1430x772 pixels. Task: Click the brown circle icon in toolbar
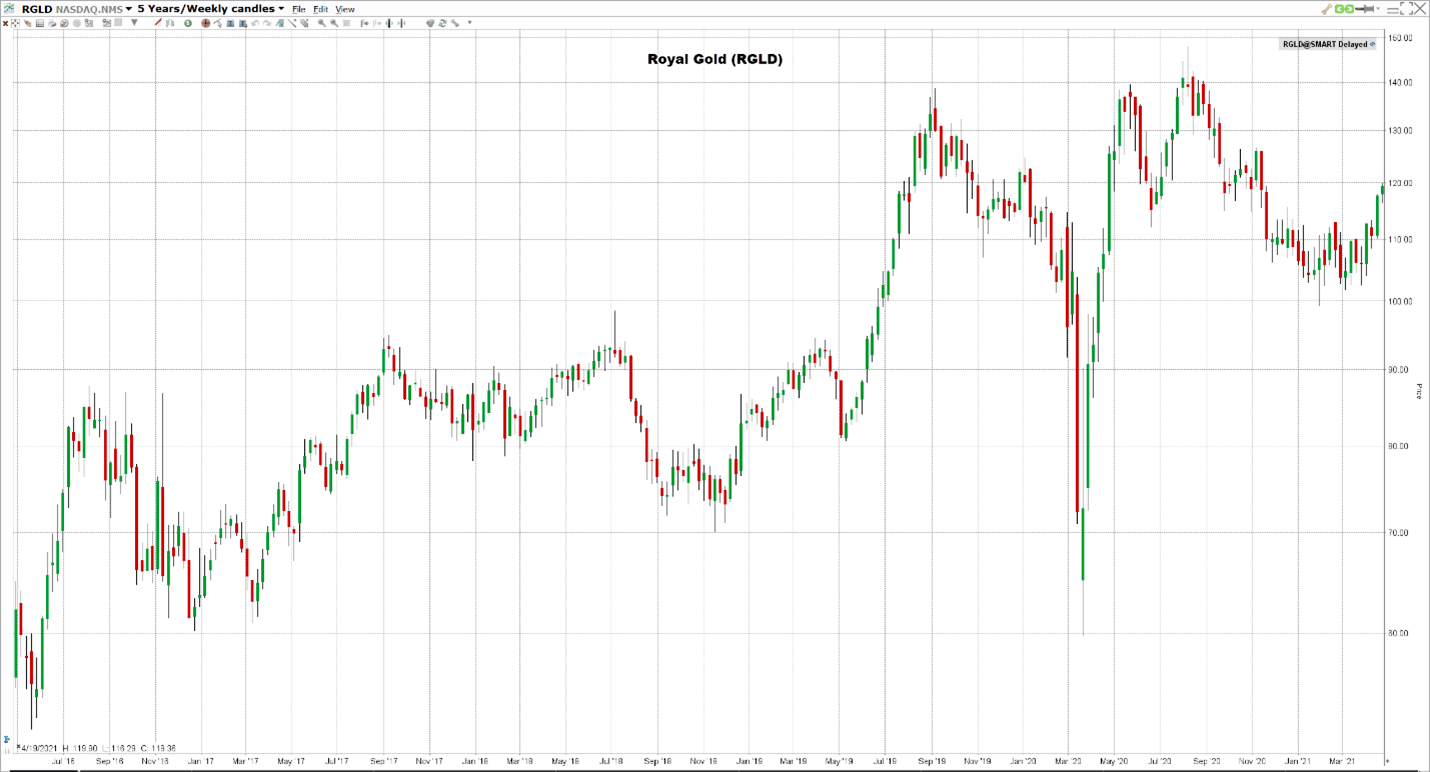point(205,23)
